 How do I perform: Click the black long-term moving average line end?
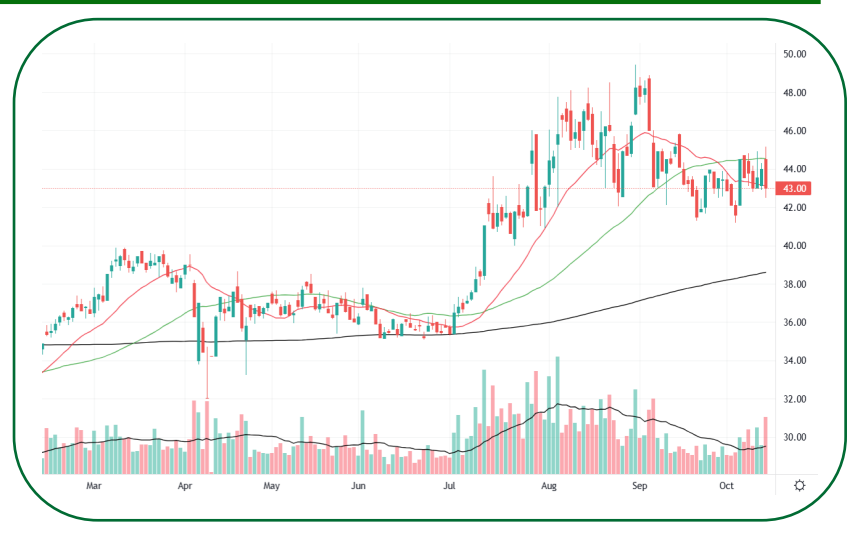764,273
